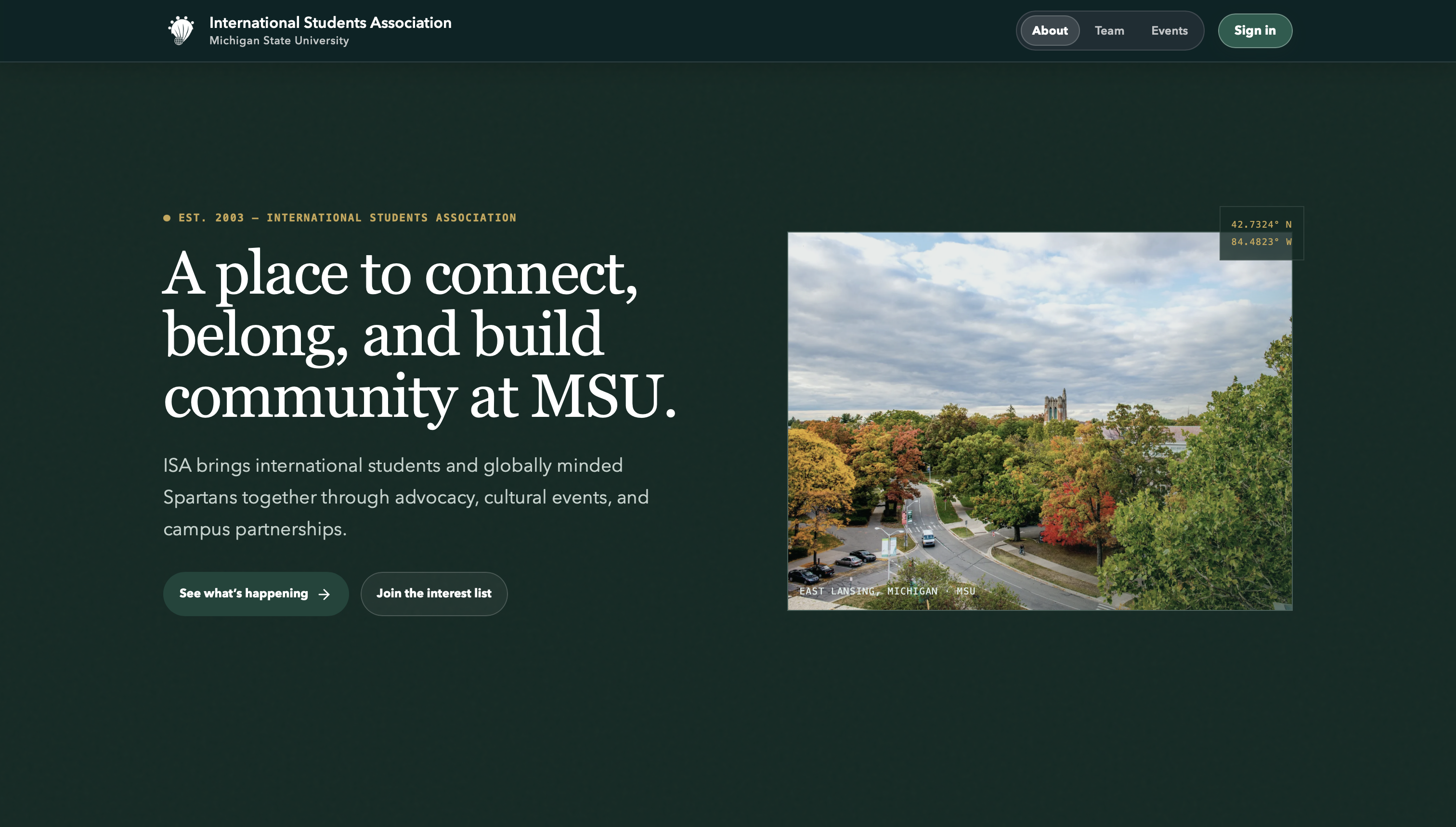1456x827 pixels.
Task: Click the ISA globe logo icon
Action: (181, 31)
